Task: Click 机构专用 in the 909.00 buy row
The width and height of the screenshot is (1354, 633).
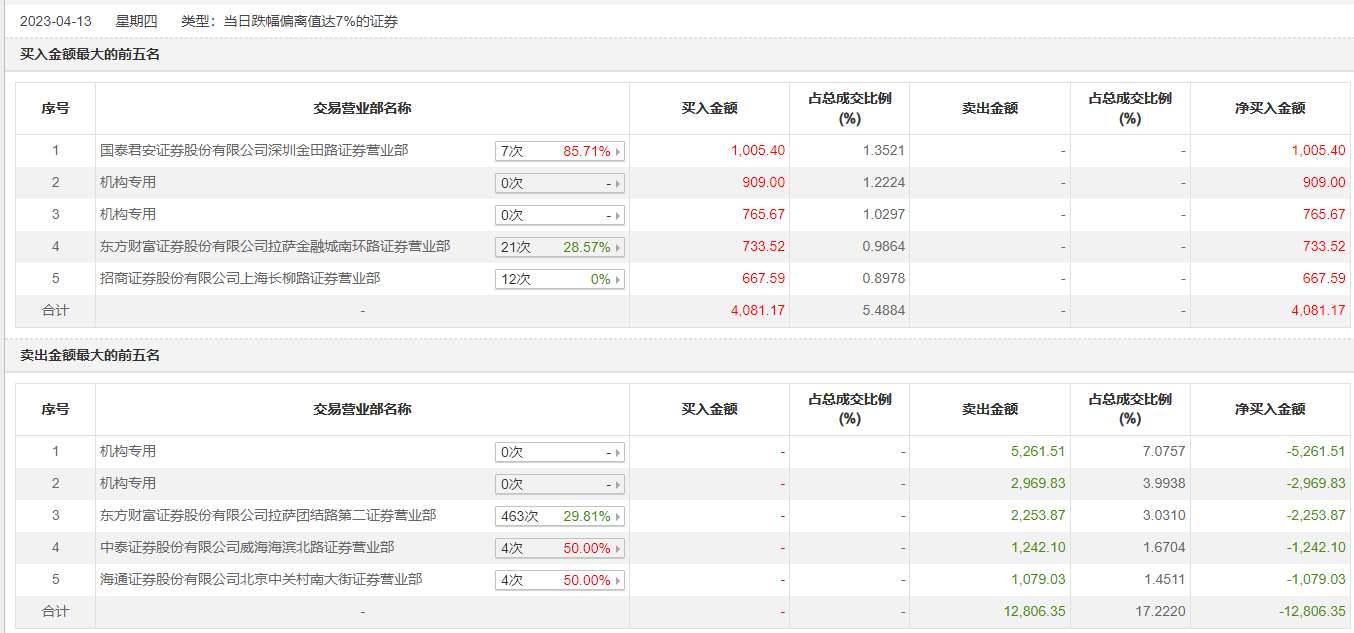Action: tap(128, 183)
